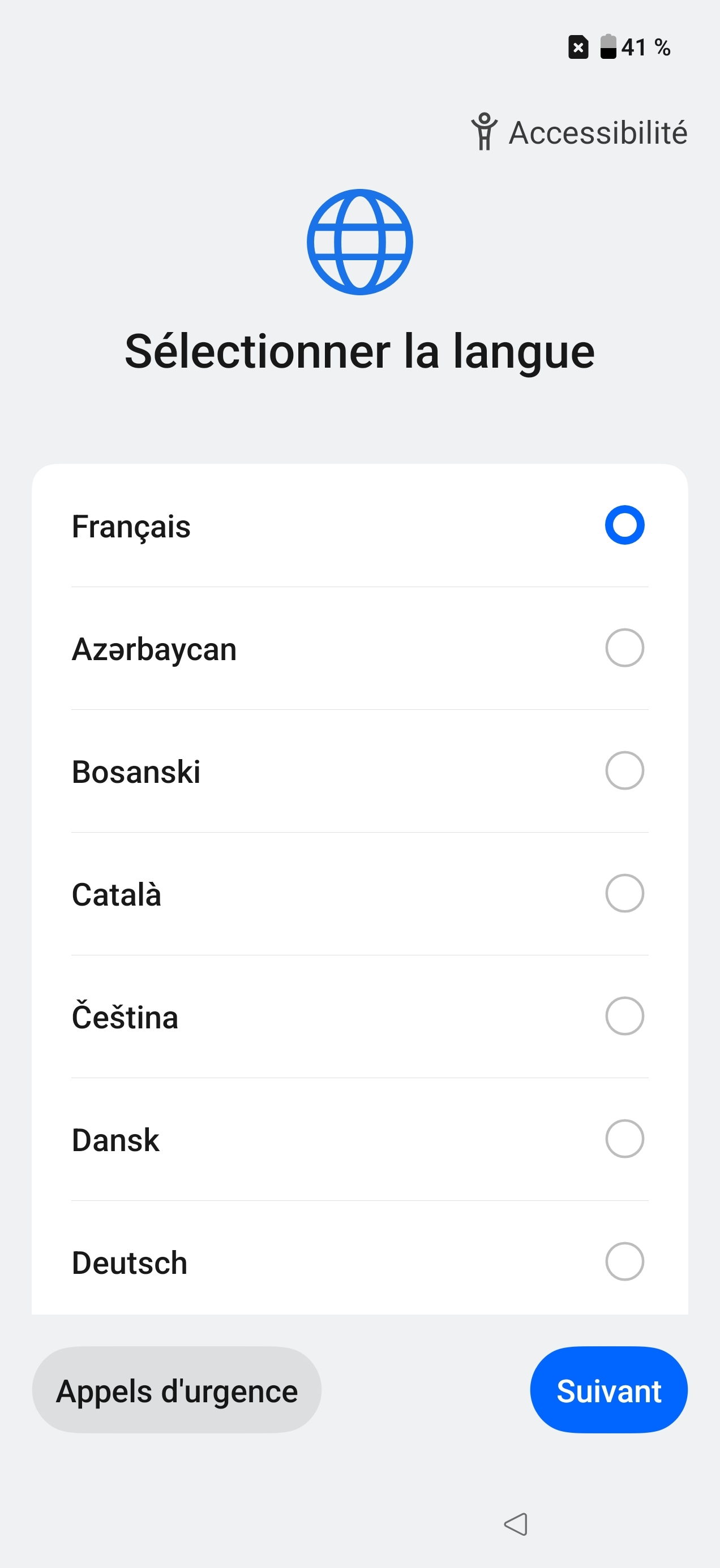Select the Deutsch radio button
The width and height of the screenshot is (720, 1568).
(624, 1262)
